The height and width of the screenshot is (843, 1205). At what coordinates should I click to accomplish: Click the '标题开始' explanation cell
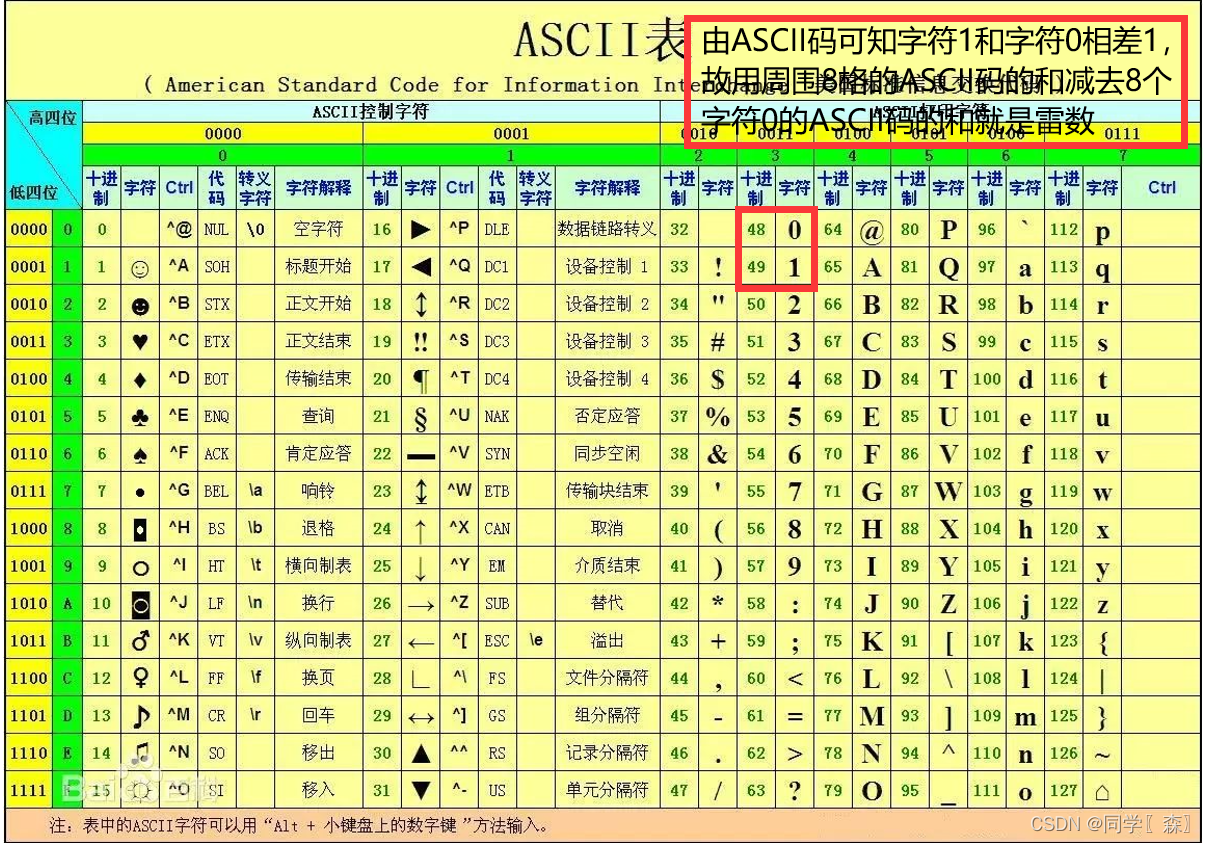pos(318,267)
